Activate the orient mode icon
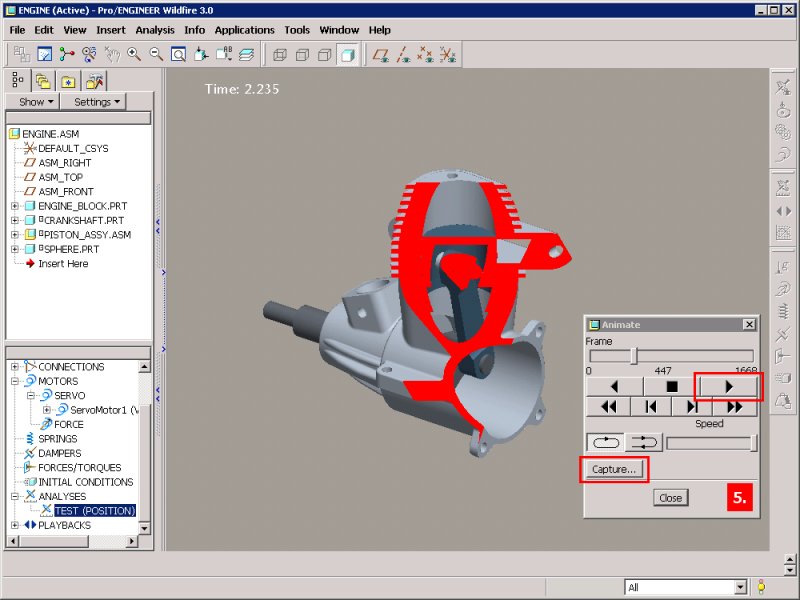800x600 pixels. point(89,54)
